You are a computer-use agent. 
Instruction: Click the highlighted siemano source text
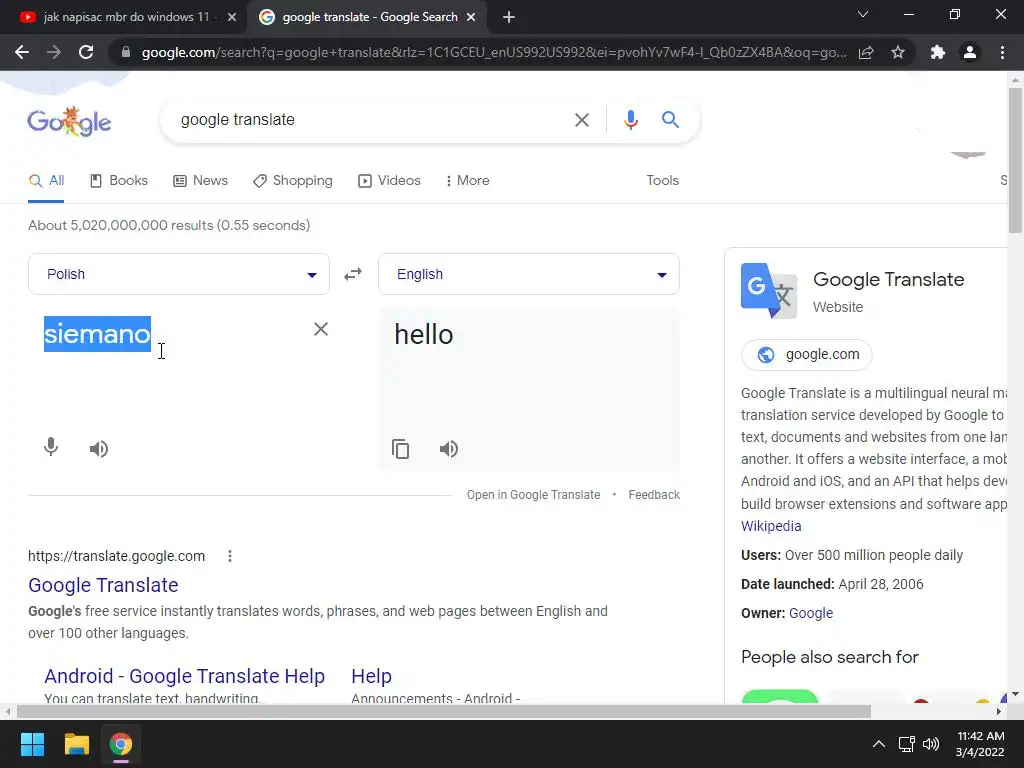tap(97, 334)
